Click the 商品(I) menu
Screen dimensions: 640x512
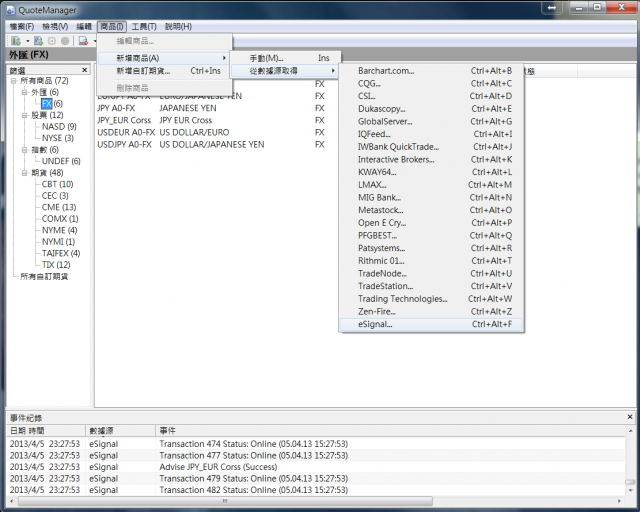[x=112, y=27]
